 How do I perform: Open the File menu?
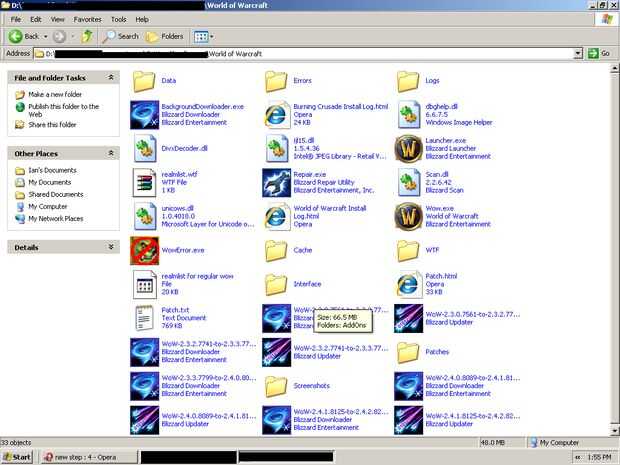click(16, 19)
